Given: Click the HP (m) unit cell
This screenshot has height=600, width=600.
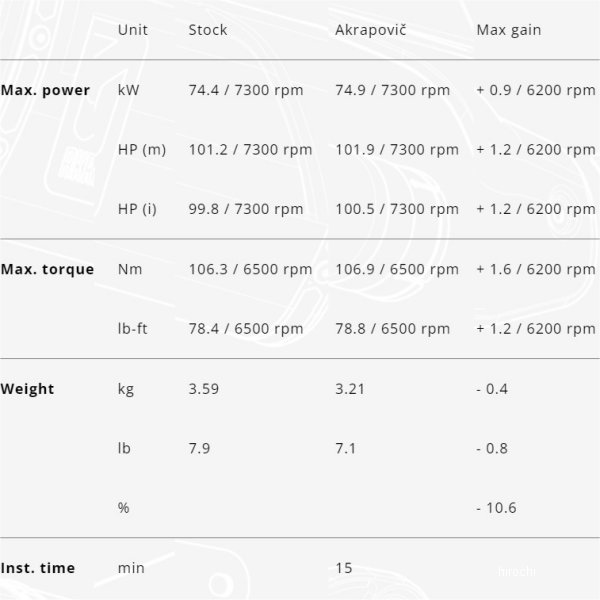Looking at the screenshot, I should [142, 150].
